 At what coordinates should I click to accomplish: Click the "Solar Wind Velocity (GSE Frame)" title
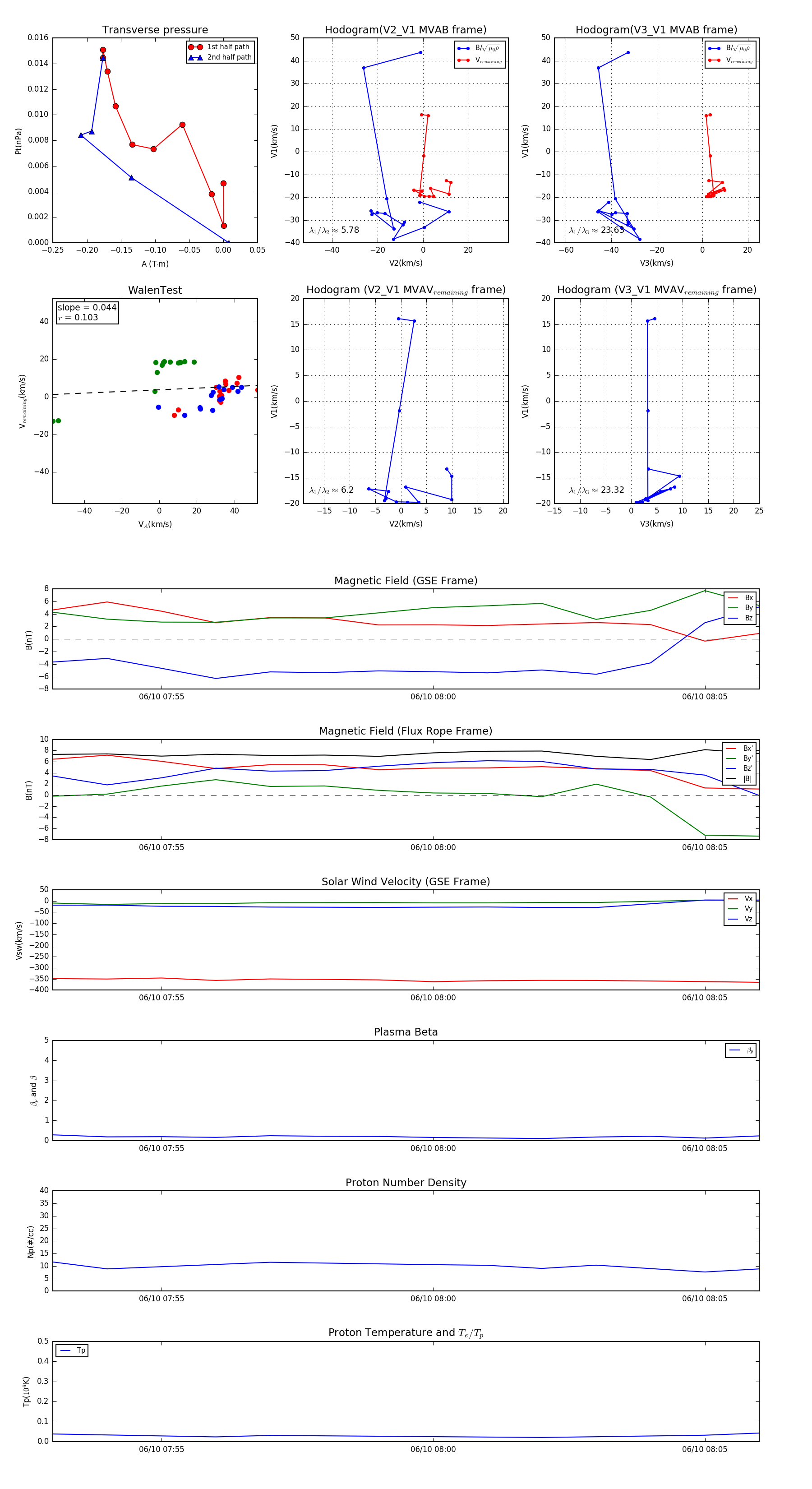click(x=405, y=882)
